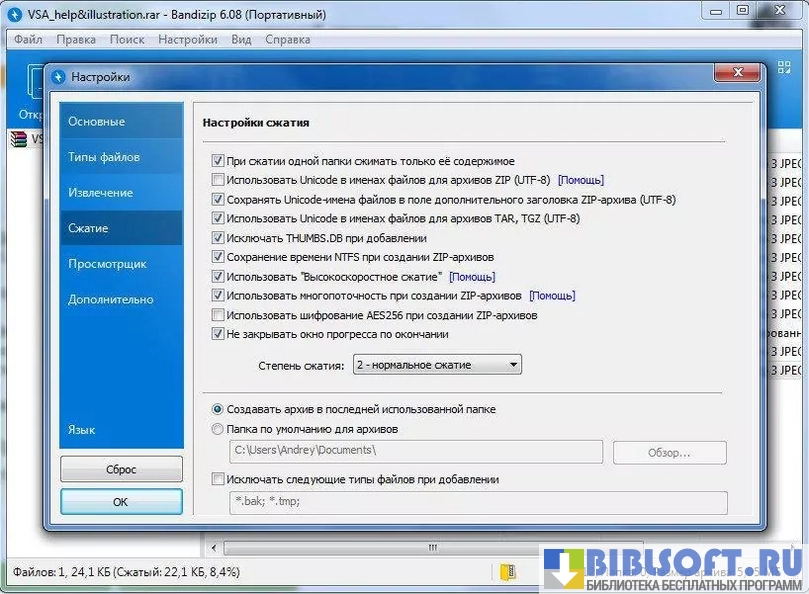Click the Настройки dialog title icon
The height and width of the screenshot is (594, 809).
pyautogui.click(x=58, y=77)
